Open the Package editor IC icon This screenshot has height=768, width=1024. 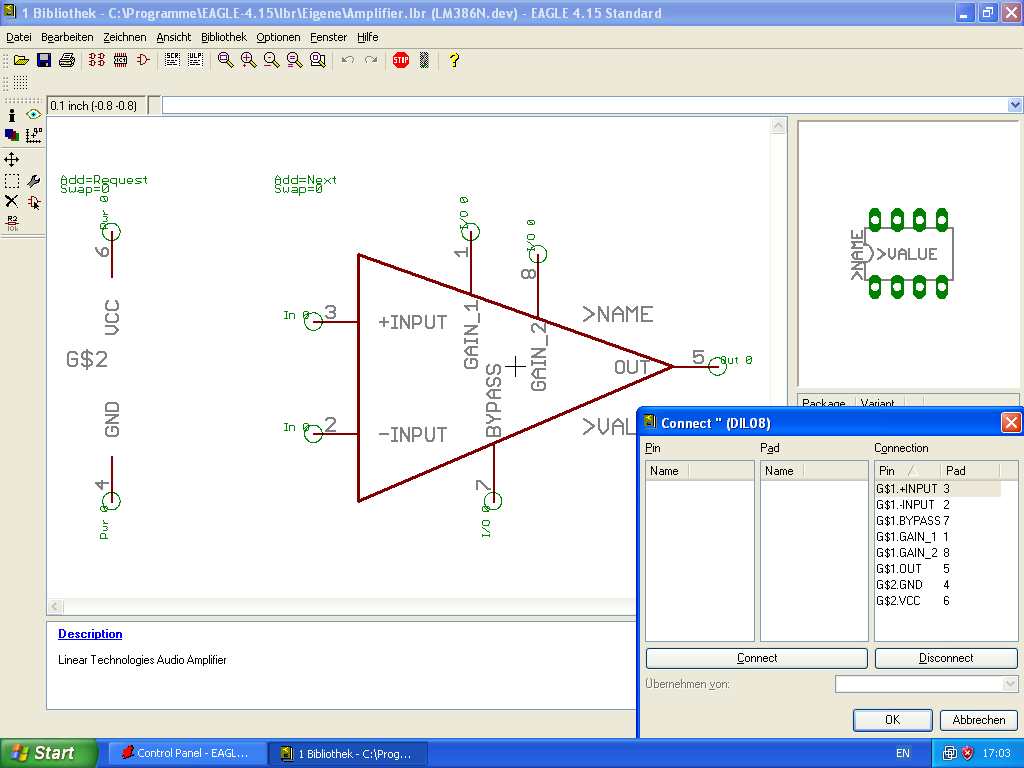pyautogui.click(x=120, y=60)
